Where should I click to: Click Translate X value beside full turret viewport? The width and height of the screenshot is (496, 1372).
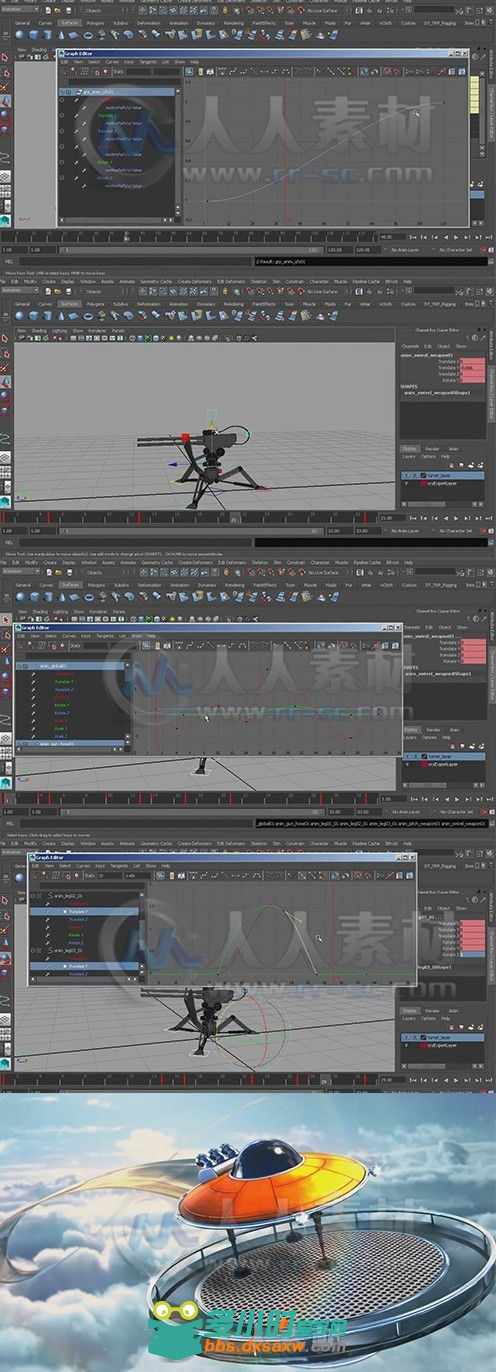[472, 361]
